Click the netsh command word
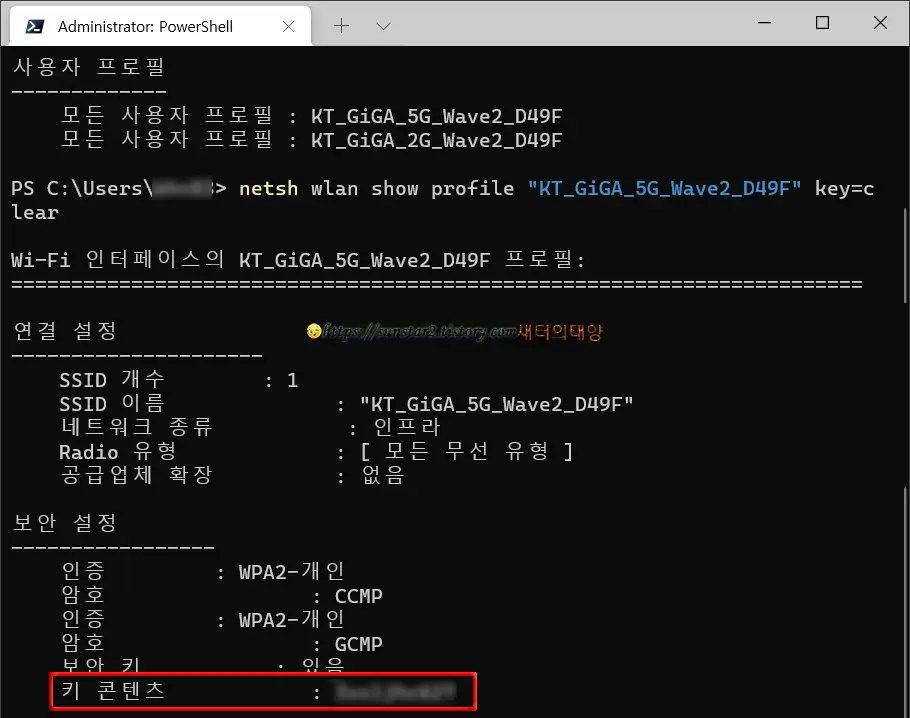The height and width of the screenshot is (718, 910). (x=269, y=189)
